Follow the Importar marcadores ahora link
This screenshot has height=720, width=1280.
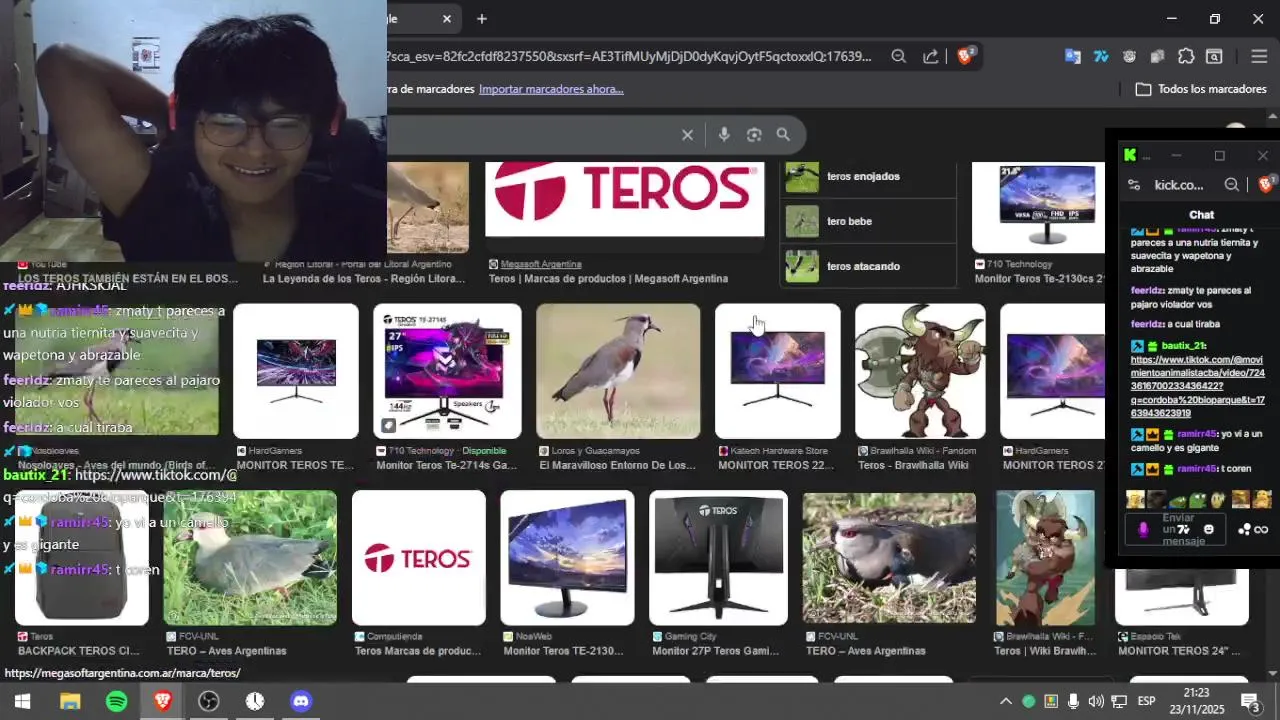pyautogui.click(x=551, y=89)
